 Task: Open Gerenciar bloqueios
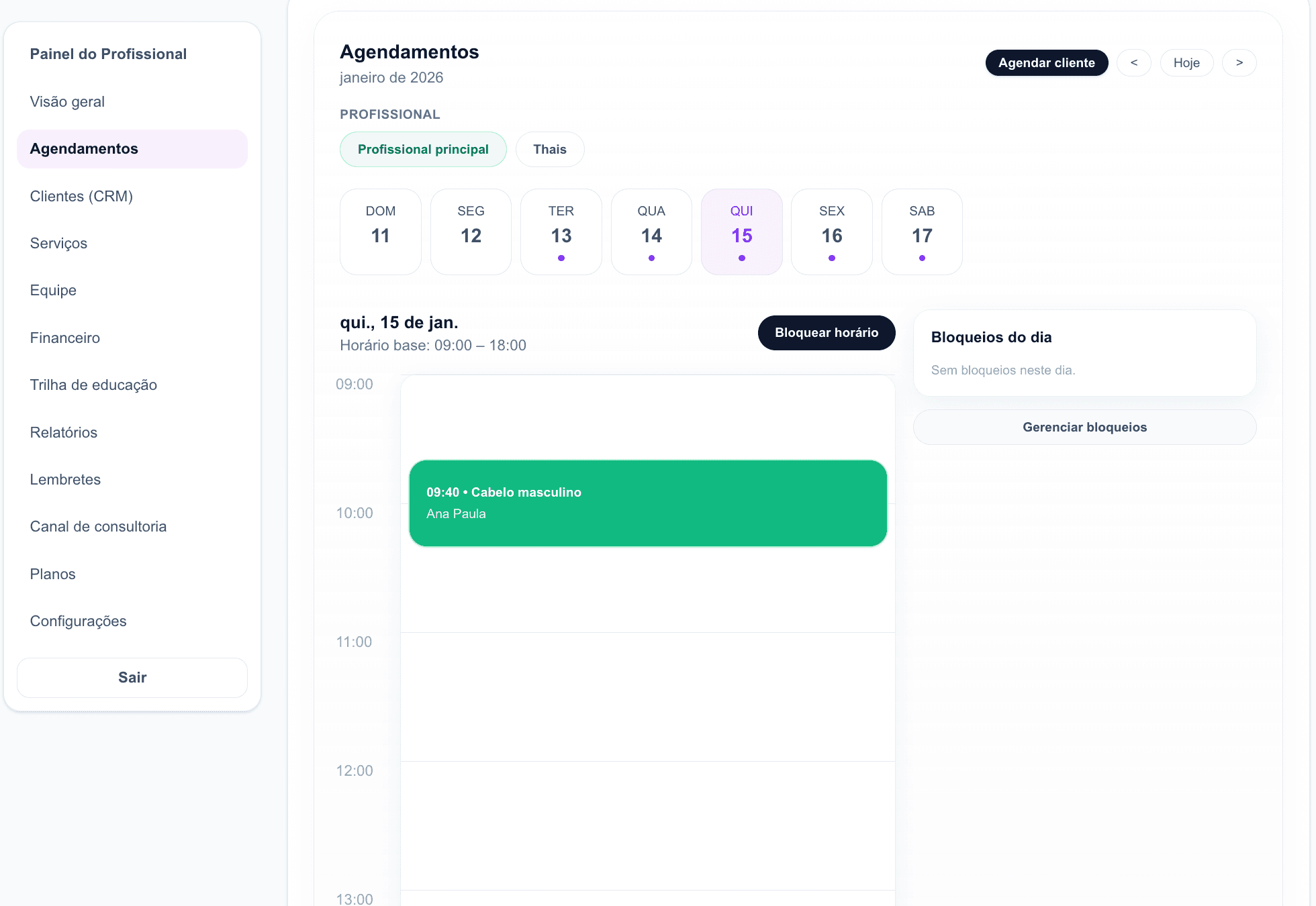[1084, 427]
